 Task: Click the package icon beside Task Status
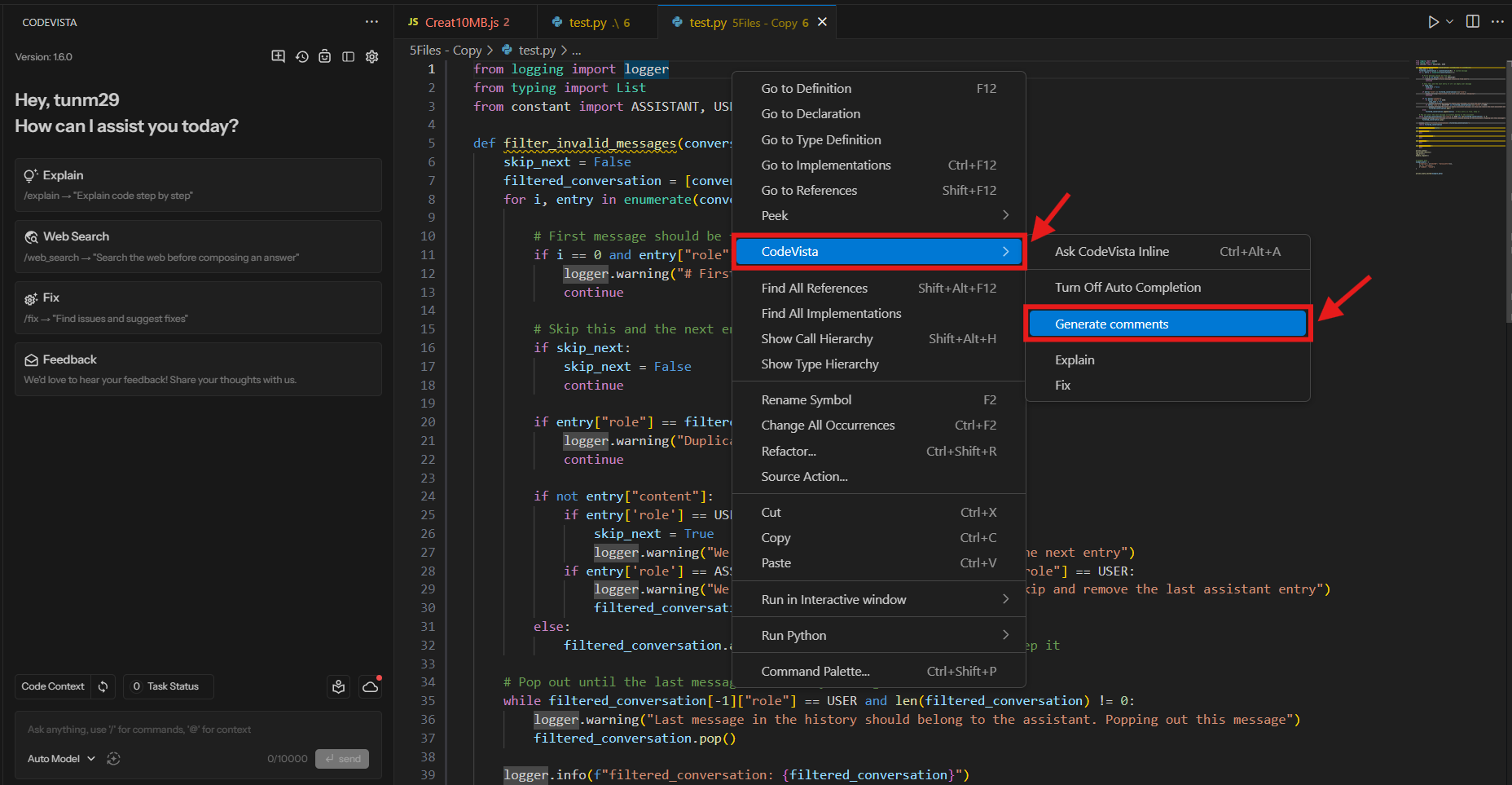339,686
